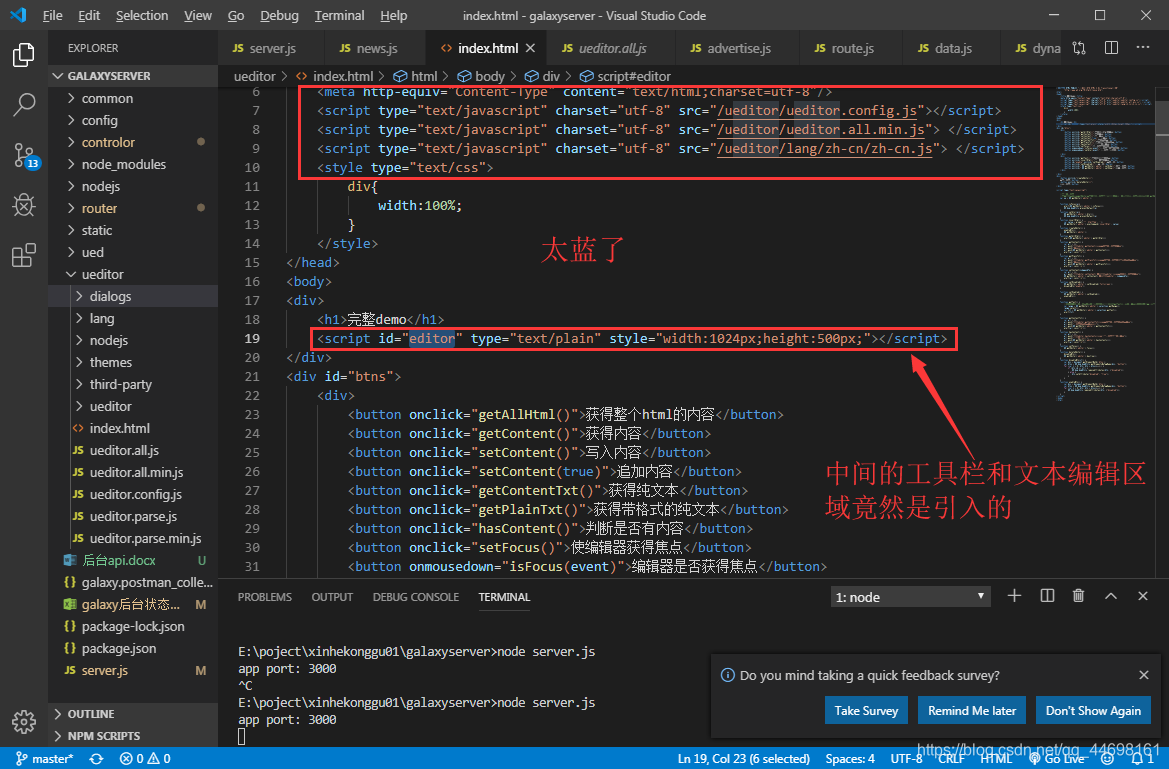Click the 'body' breadcrumb item

[x=481, y=76]
